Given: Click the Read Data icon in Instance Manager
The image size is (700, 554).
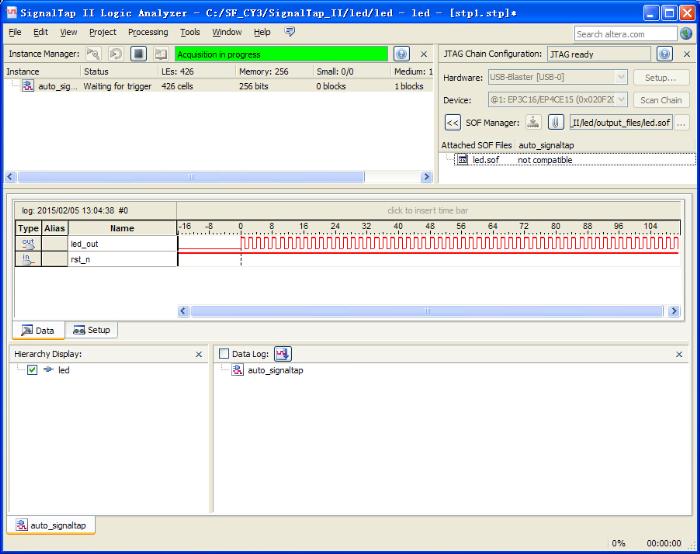Looking at the screenshot, I should click(x=161, y=54).
